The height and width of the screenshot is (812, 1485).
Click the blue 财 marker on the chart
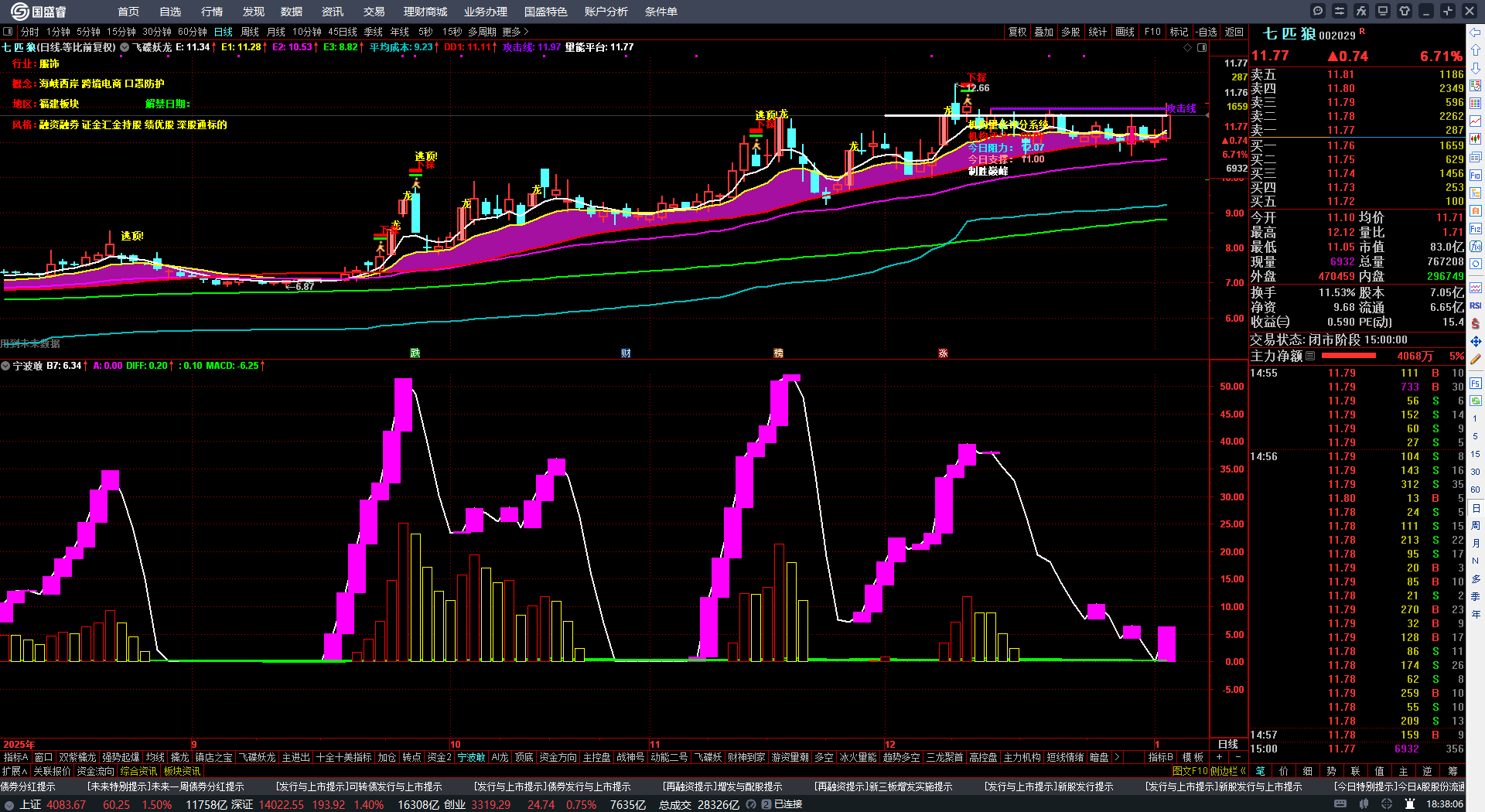tap(626, 353)
